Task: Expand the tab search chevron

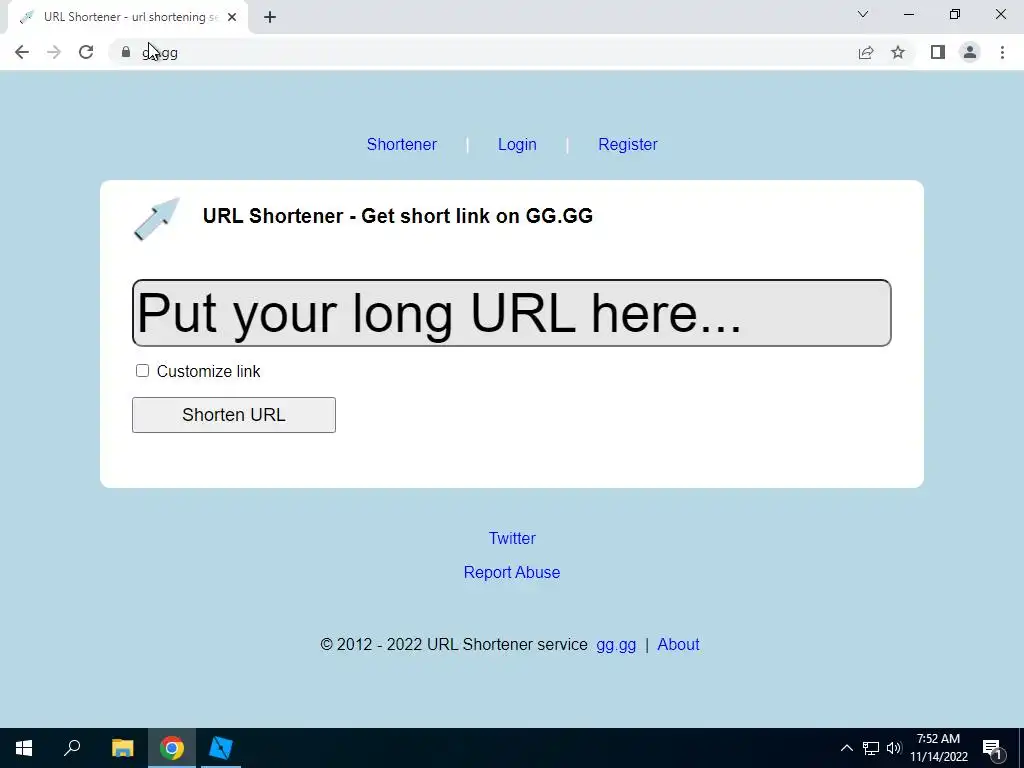Action: (x=863, y=14)
